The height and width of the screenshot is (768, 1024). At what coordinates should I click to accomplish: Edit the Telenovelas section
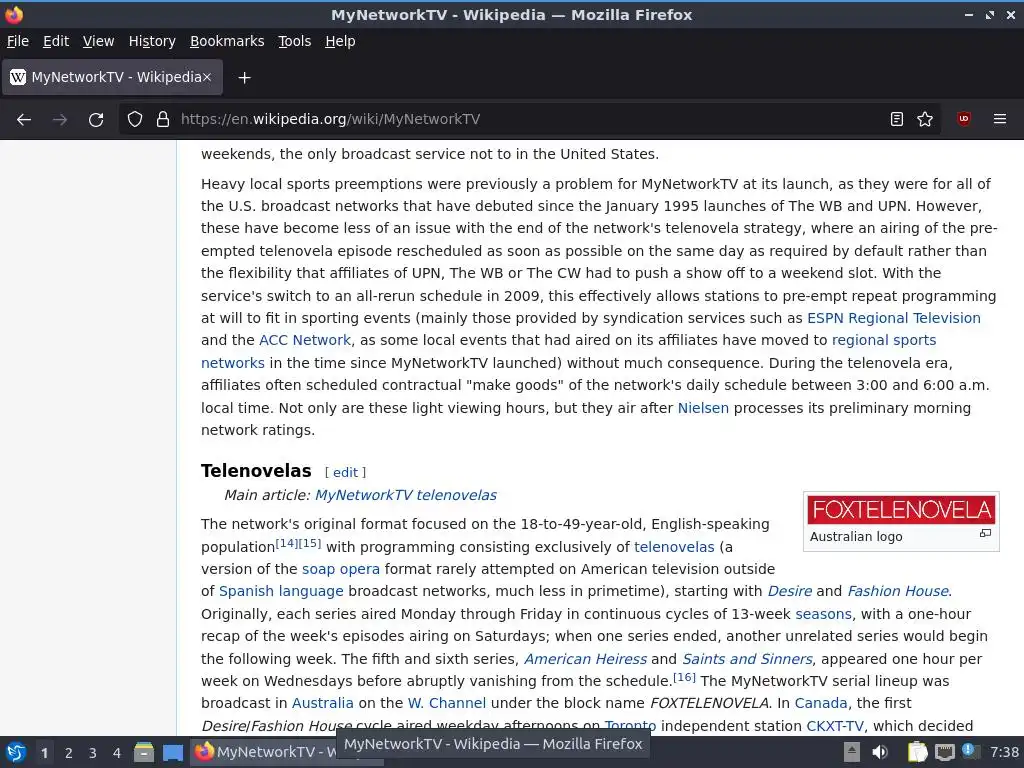[x=345, y=472]
